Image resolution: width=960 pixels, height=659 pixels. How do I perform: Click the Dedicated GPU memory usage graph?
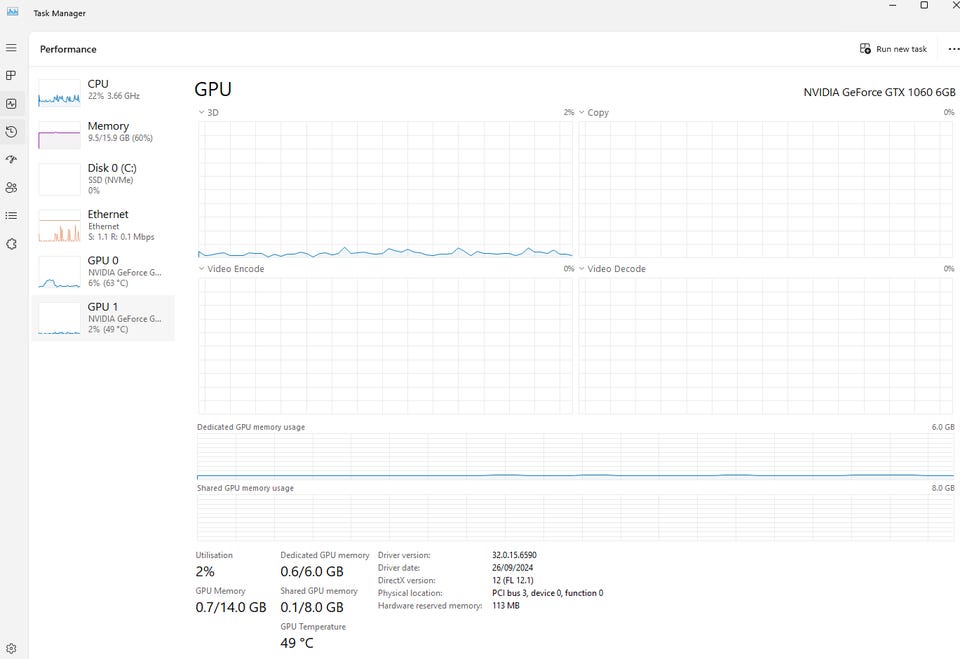coord(575,457)
